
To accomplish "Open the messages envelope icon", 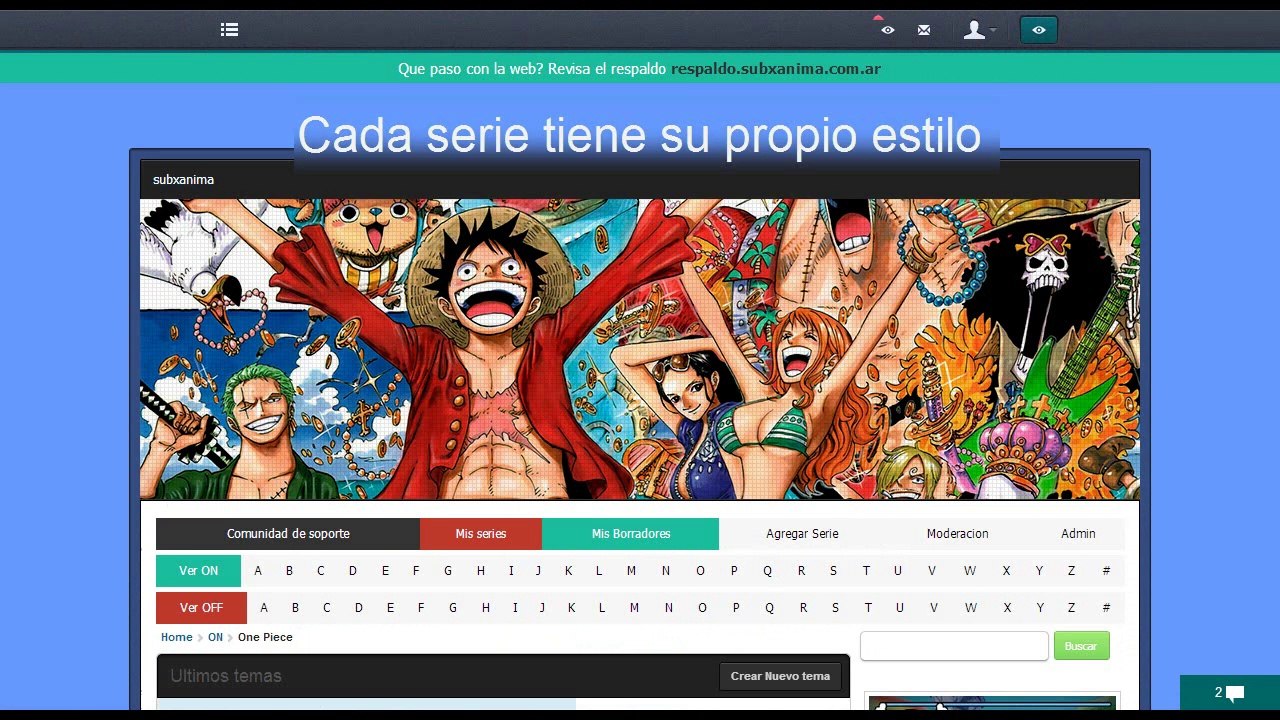I will pos(924,30).
